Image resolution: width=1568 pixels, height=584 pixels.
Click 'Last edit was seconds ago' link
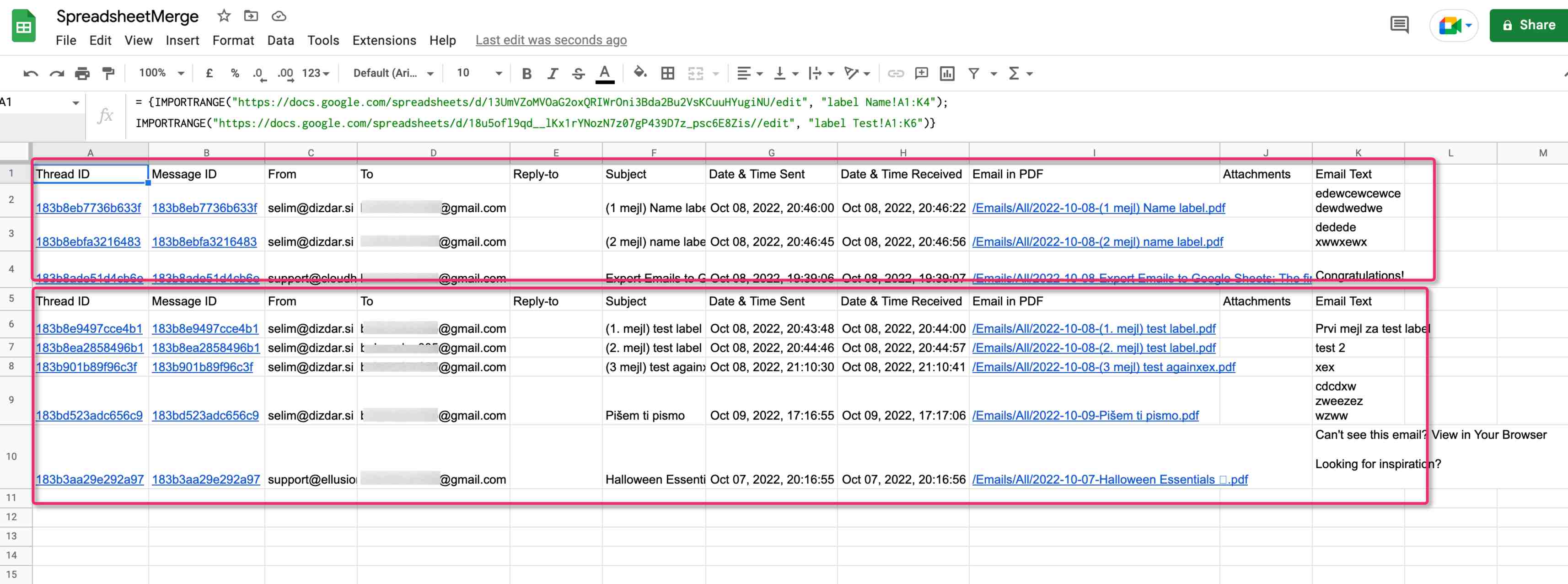(x=551, y=40)
